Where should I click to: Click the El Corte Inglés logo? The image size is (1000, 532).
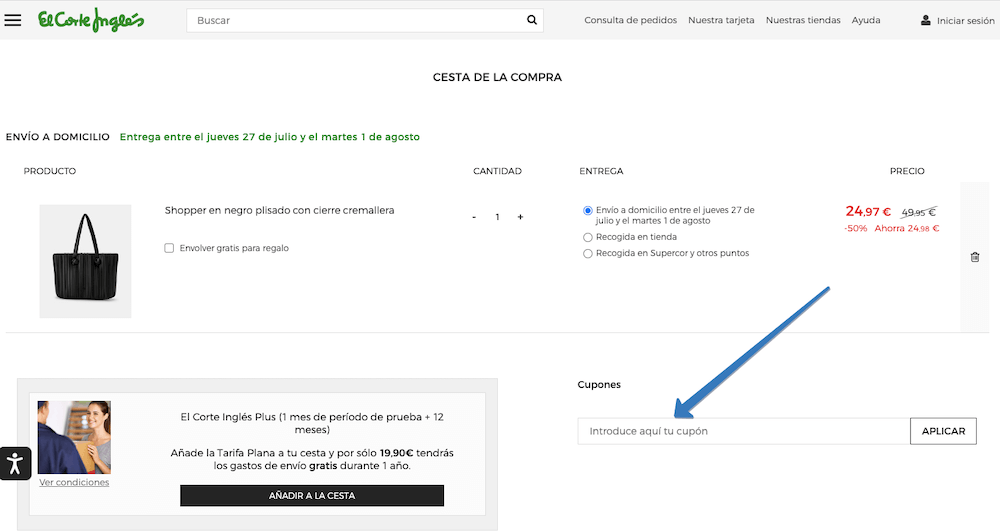click(91, 20)
